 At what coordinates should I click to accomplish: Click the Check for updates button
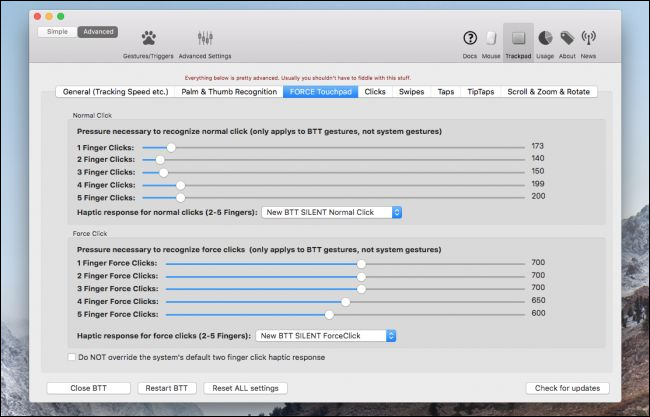coord(566,388)
